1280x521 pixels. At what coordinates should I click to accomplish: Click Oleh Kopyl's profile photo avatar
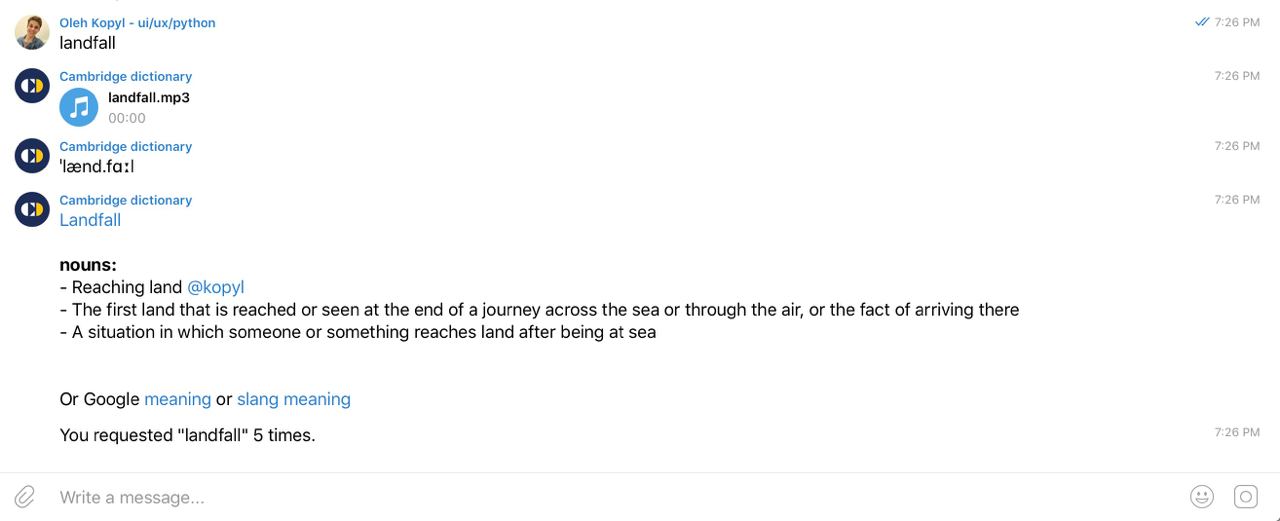[32, 32]
